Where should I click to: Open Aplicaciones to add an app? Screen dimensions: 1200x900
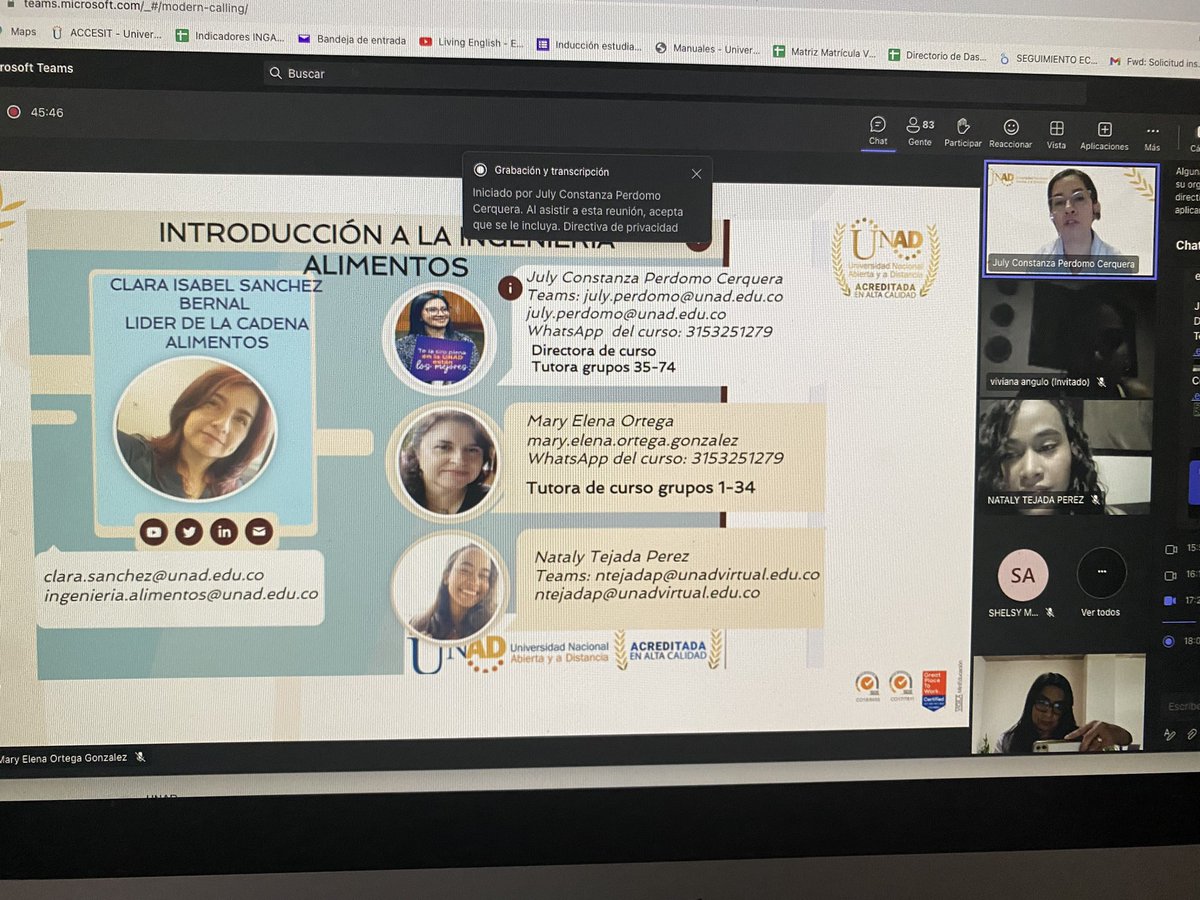[x=1104, y=135]
